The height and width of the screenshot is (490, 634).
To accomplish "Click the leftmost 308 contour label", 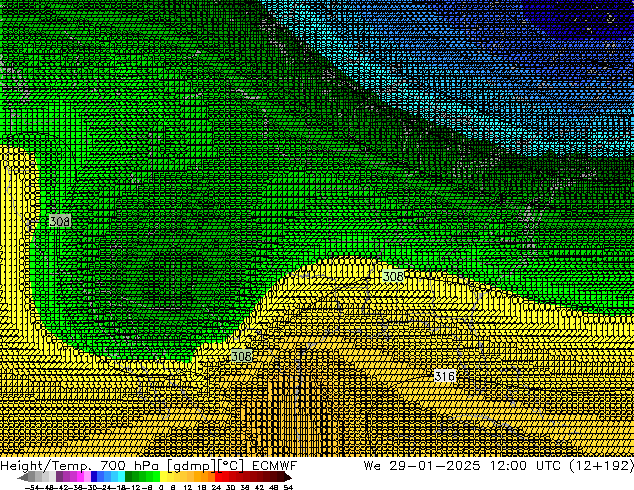I will click(x=59, y=221).
